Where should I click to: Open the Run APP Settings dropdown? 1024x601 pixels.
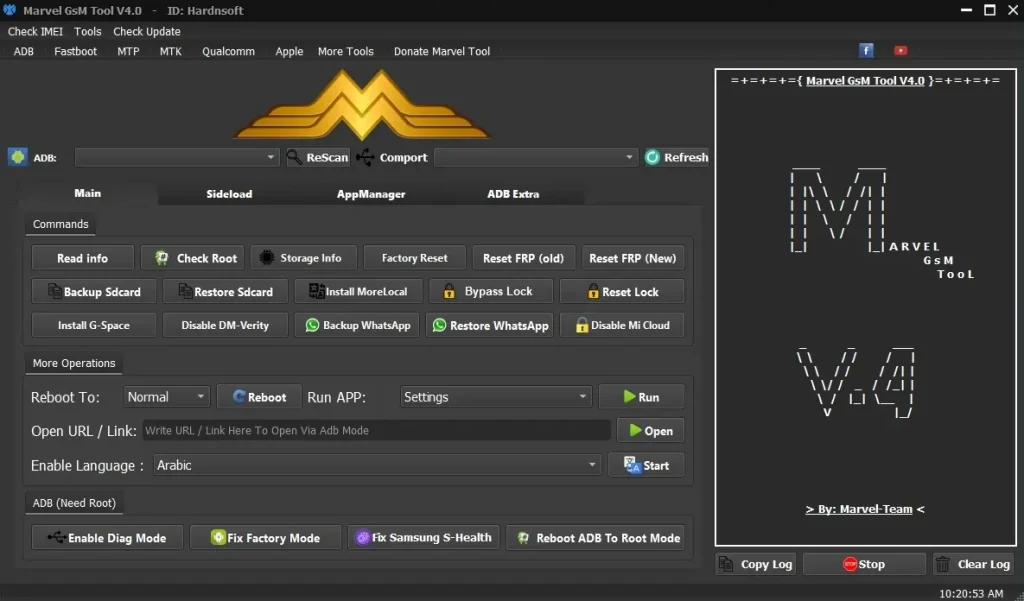[496, 397]
